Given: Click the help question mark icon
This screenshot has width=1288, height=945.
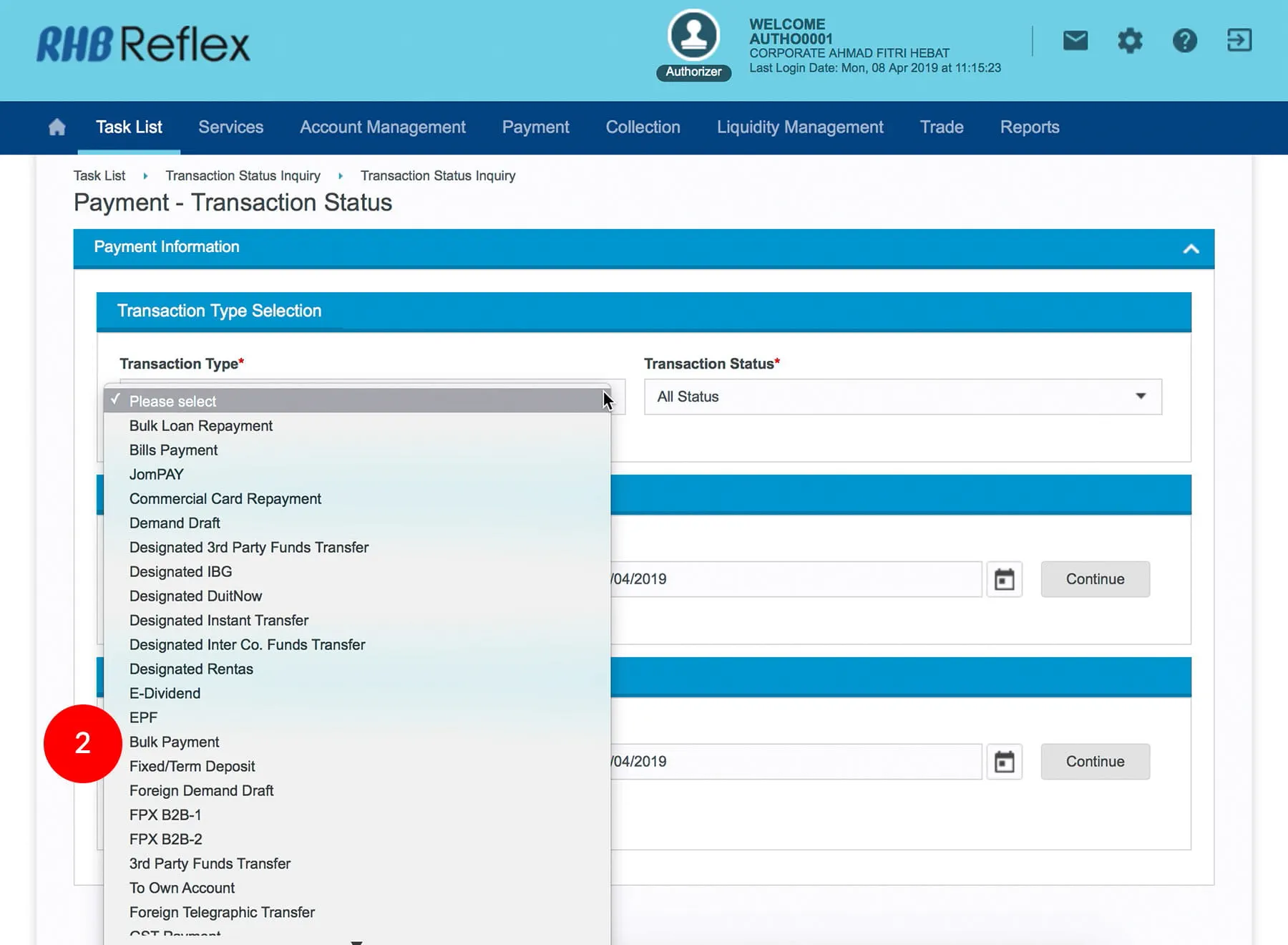Looking at the screenshot, I should click(x=1184, y=41).
